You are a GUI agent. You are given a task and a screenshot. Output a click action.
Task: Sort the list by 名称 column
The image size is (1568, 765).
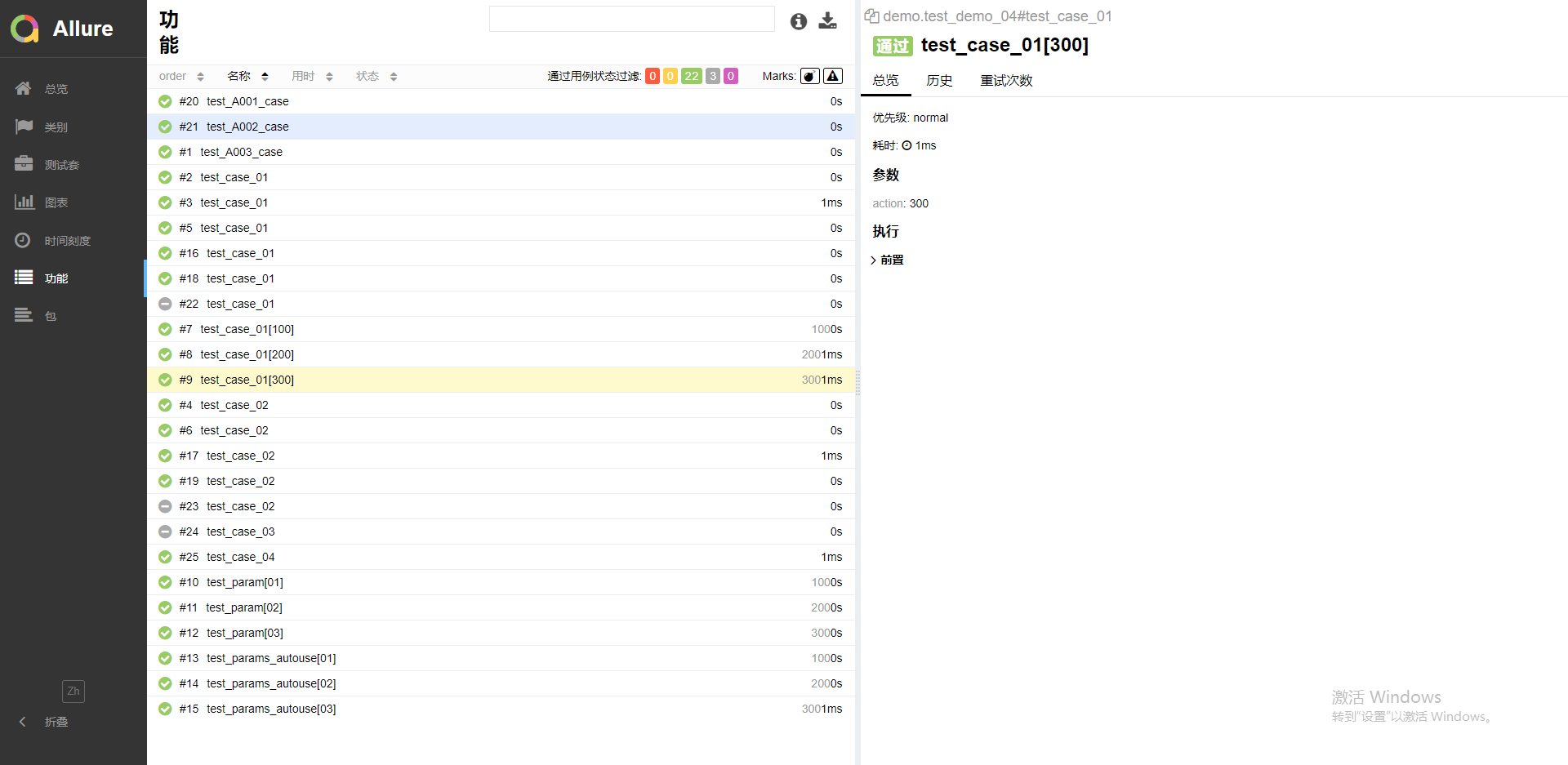[248, 76]
